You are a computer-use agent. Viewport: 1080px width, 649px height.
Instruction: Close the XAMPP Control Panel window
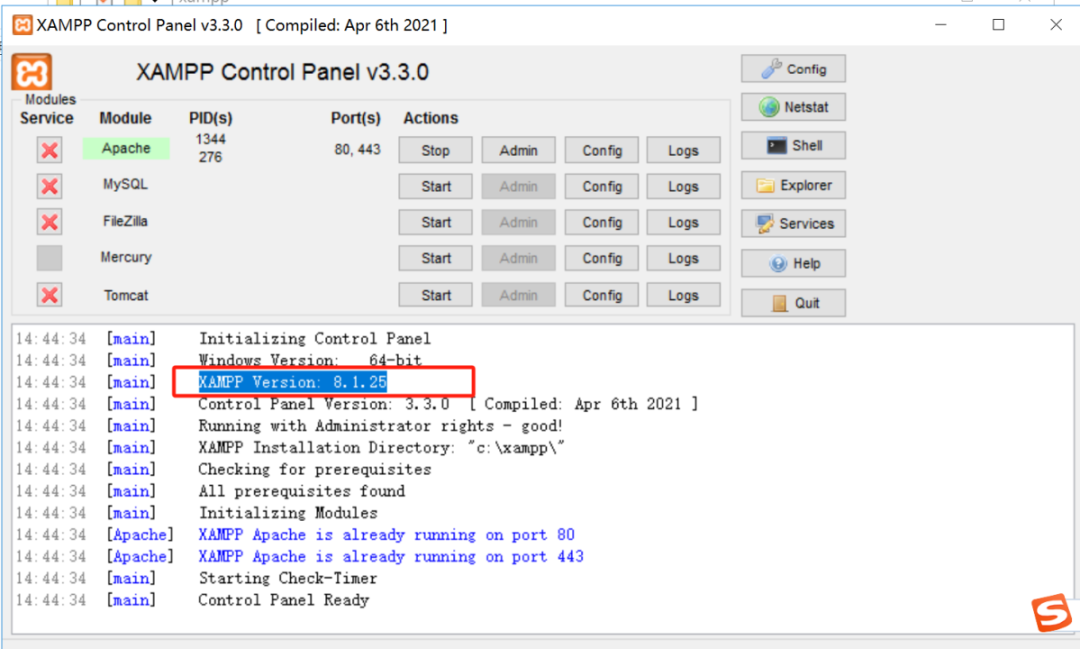tap(1056, 25)
